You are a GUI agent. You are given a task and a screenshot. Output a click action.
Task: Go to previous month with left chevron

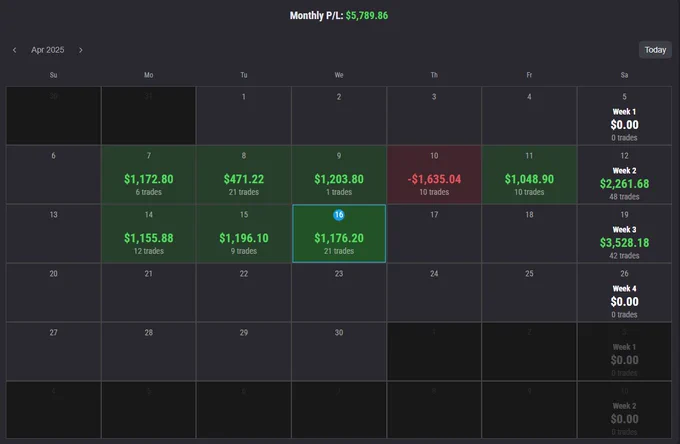pyautogui.click(x=14, y=50)
